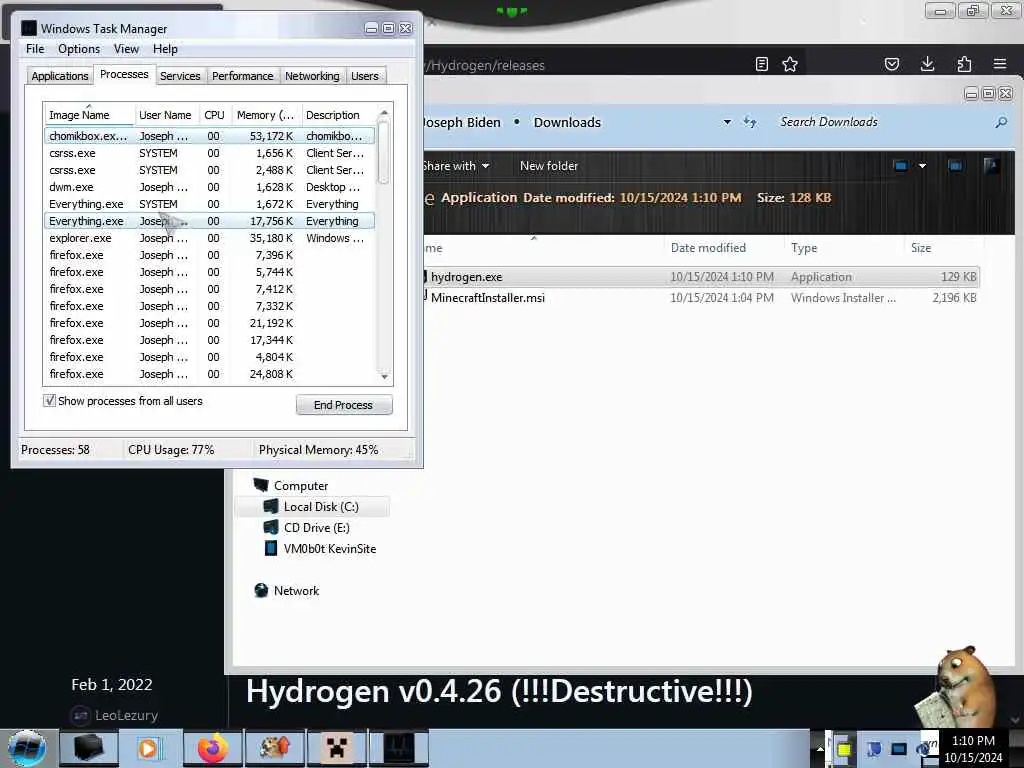Switch to the Users tab
The width and height of the screenshot is (1024, 768).
[364, 76]
